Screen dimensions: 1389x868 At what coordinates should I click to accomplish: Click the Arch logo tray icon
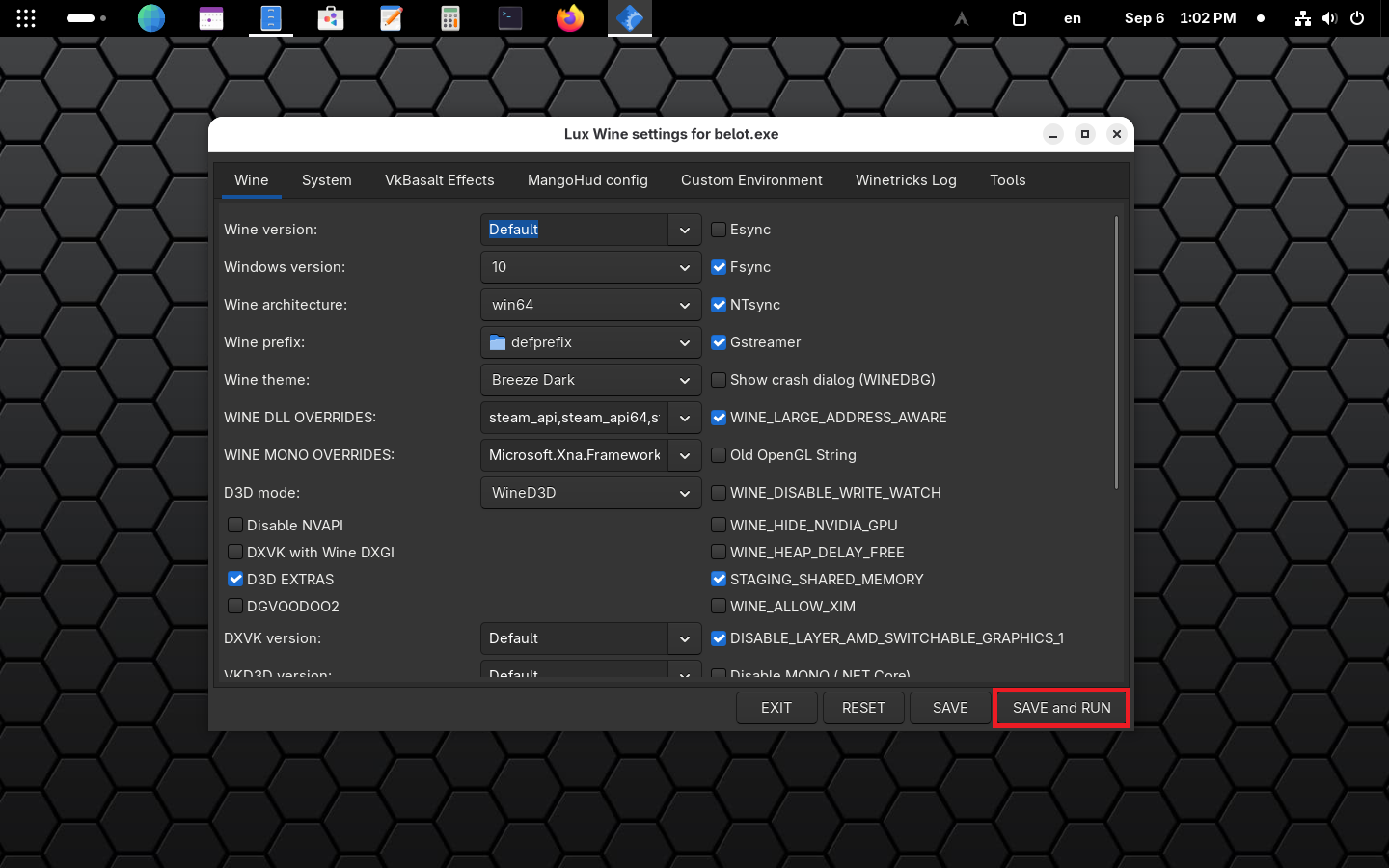pyautogui.click(x=962, y=18)
